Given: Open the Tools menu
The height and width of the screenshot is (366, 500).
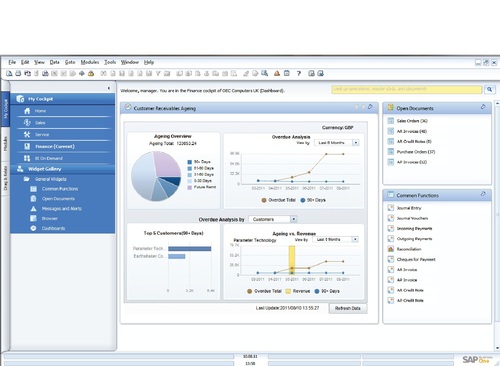Looking at the screenshot, I should pos(110,62).
